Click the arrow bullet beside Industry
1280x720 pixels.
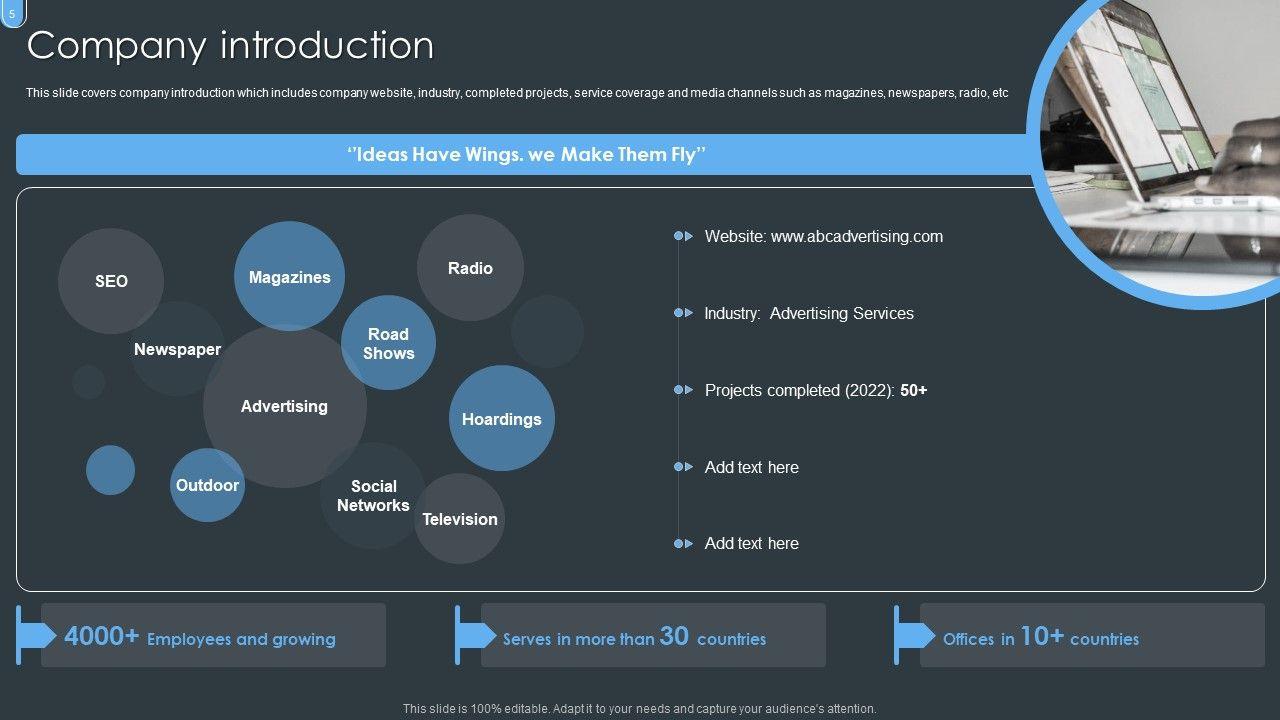(x=683, y=313)
